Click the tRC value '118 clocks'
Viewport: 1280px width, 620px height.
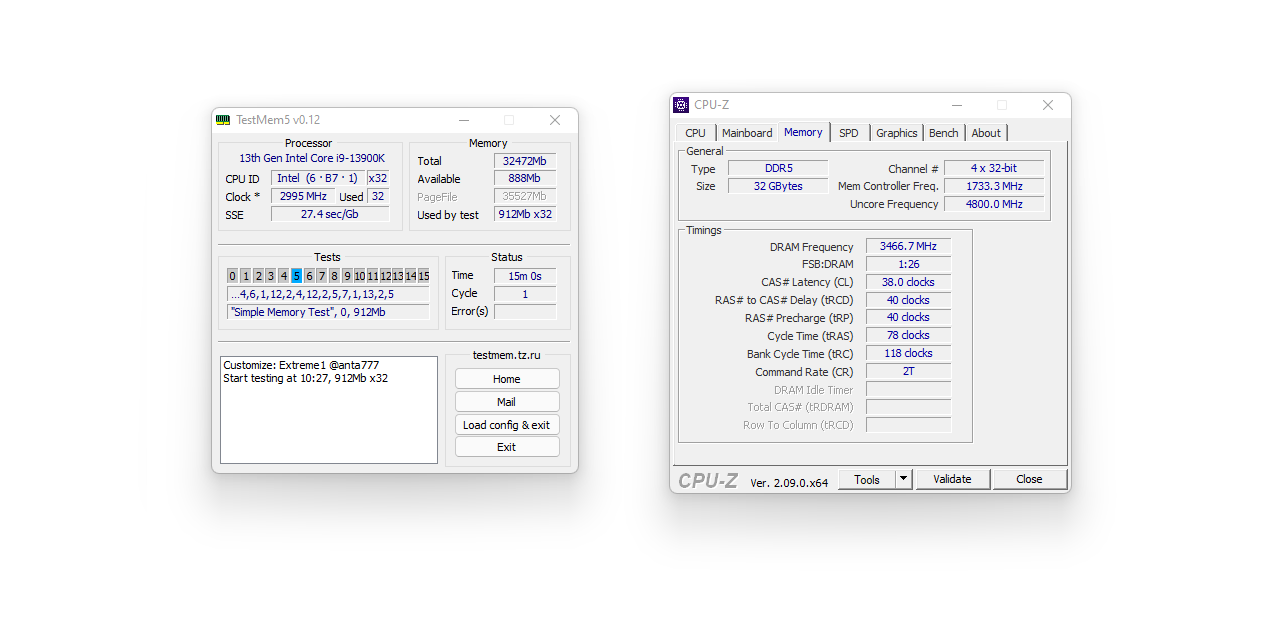tap(908, 354)
